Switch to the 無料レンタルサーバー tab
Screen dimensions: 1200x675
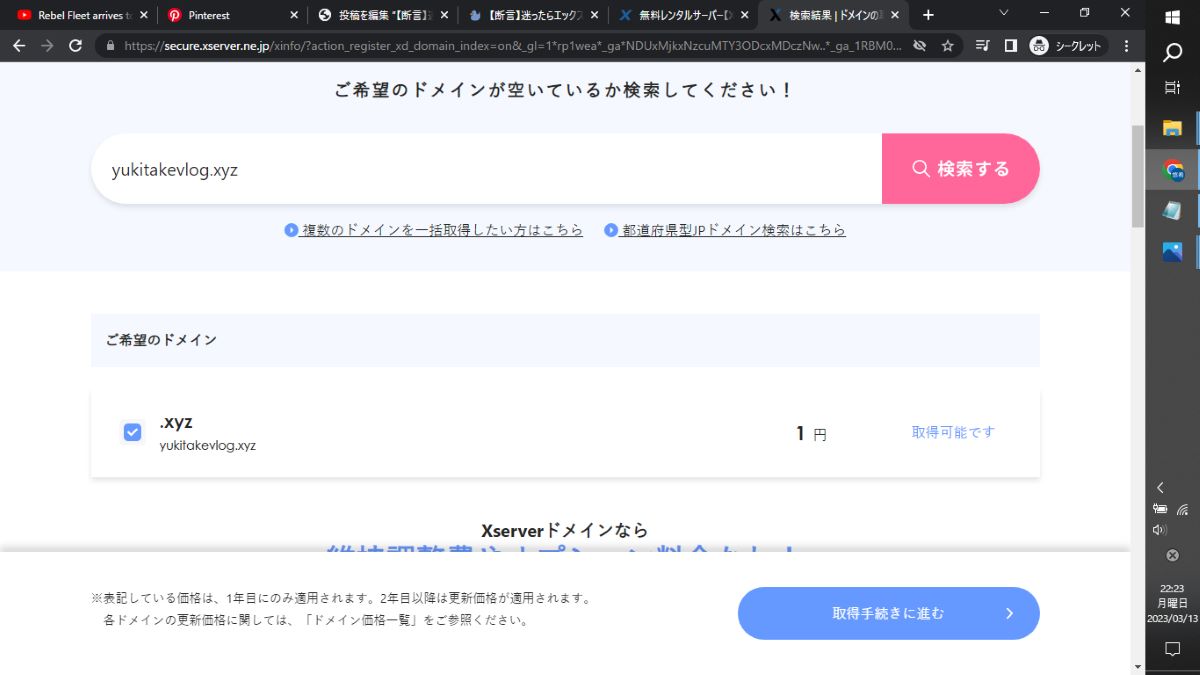[682, 15]
